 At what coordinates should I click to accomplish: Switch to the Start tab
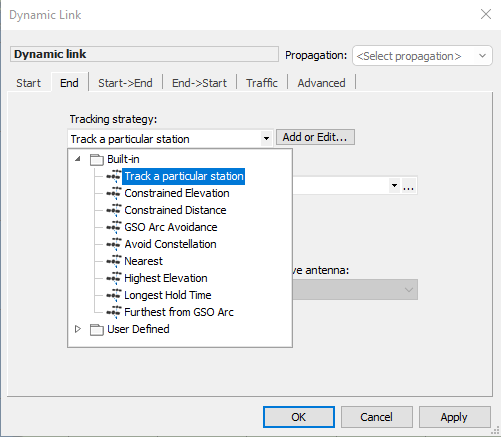tap(29, 83)
